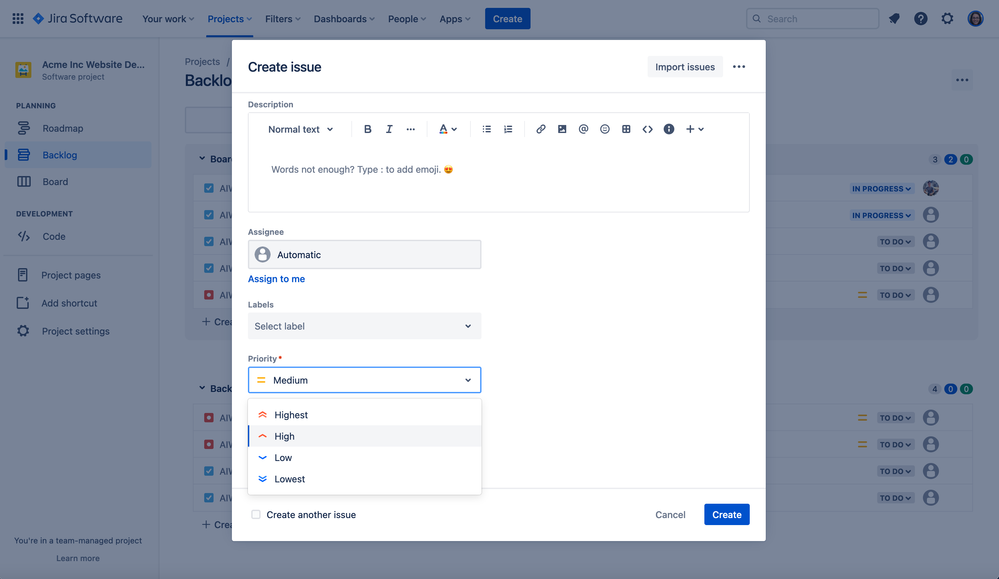
Task: Open the Normal text style dropdown
Action: (x=300, y=129)
